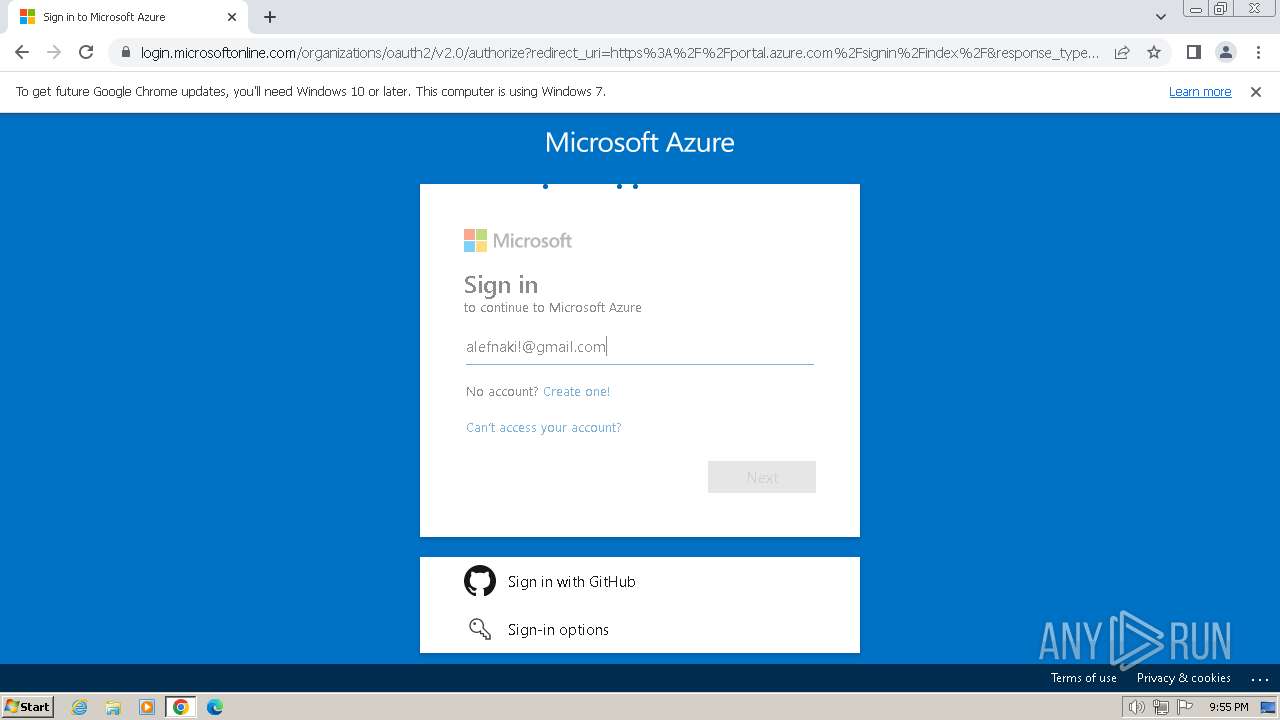Close the Sign in to Microsoft Azure tab
Image resolution: width=1280 pixels, height=720 pixels.
[232, 17]
